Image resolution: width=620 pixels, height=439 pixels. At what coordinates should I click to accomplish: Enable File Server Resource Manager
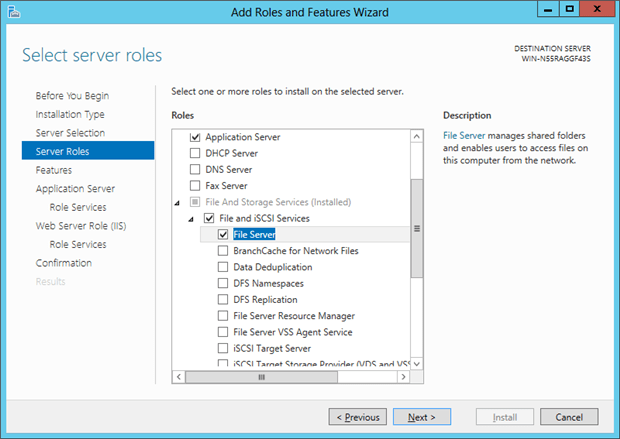pyautogui.click(x=223, y=316)
